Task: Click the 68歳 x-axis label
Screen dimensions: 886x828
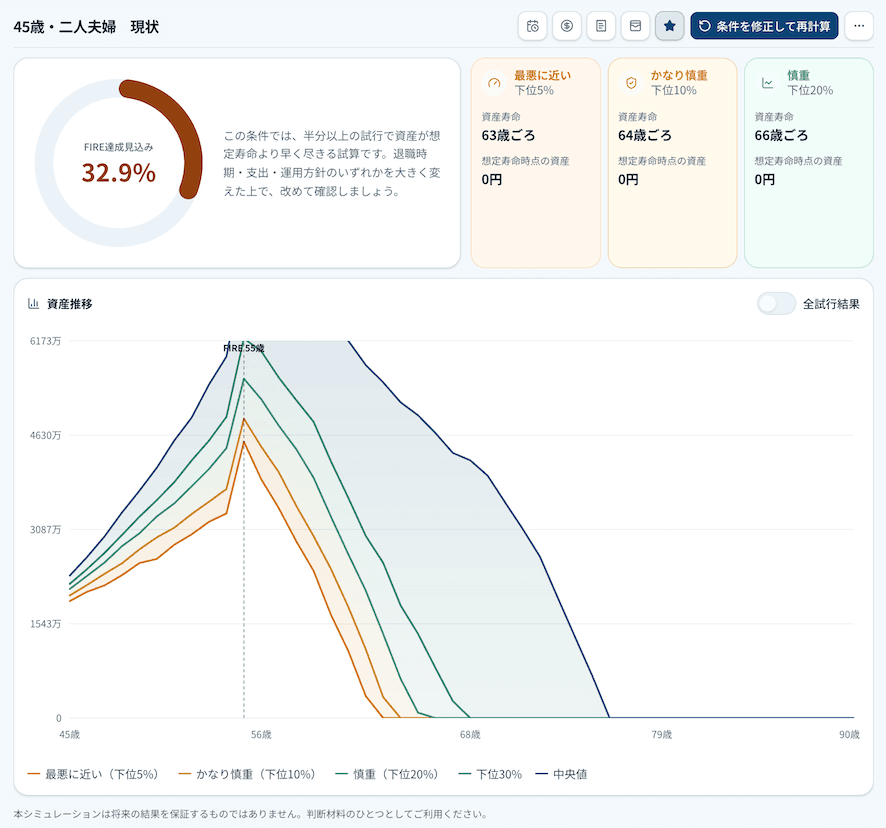Action: point(470,734)
